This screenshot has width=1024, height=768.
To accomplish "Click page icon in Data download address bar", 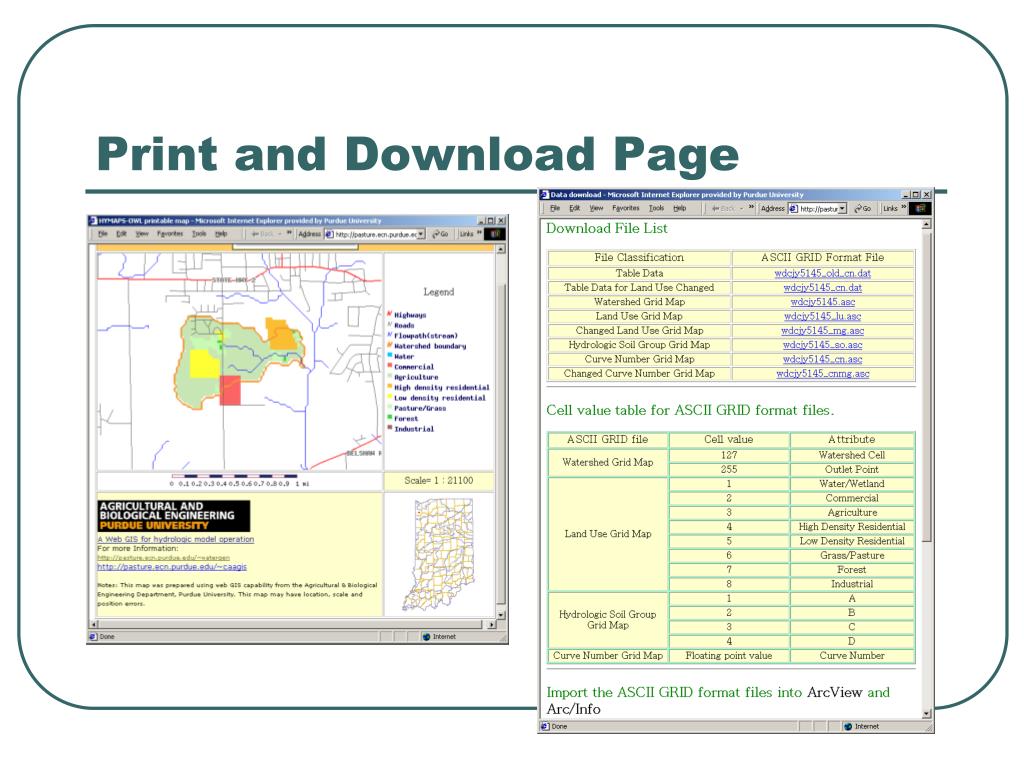I will pyautogui.click(x=793, y=208).
